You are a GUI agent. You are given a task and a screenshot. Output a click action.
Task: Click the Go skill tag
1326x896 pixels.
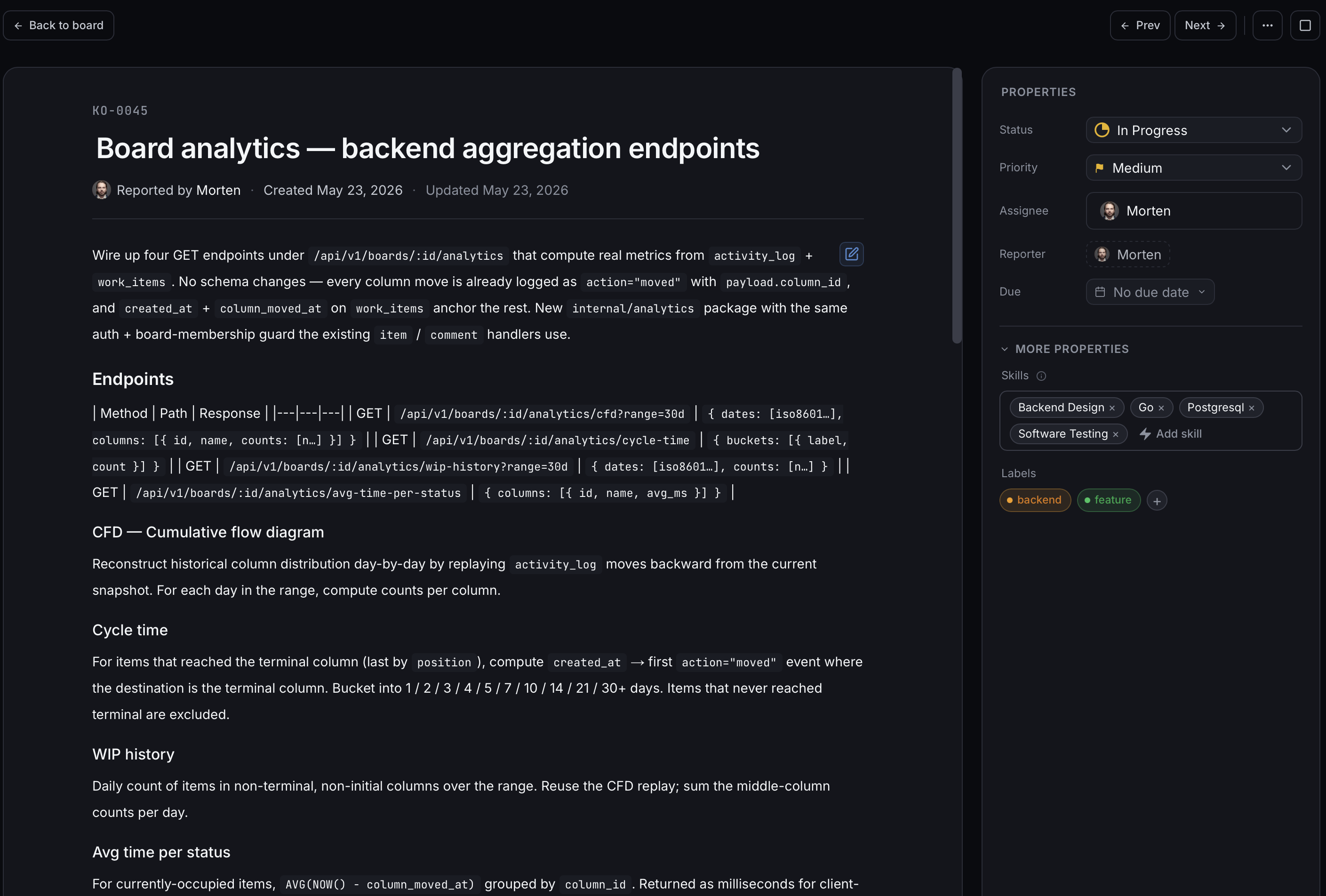click(x=1151, y=408)
